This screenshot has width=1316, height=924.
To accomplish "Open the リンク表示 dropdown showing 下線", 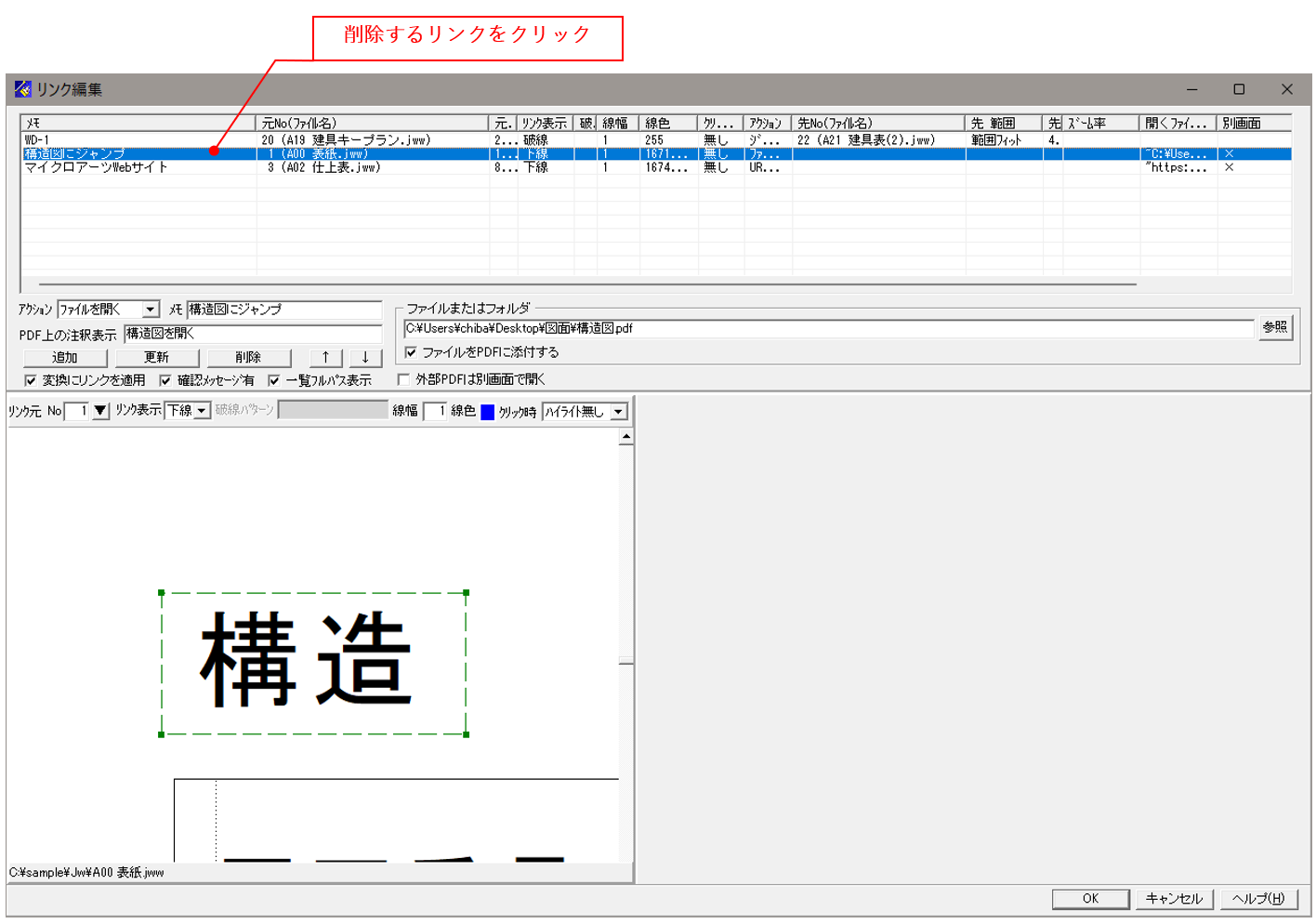I will (x=203, y=410).
